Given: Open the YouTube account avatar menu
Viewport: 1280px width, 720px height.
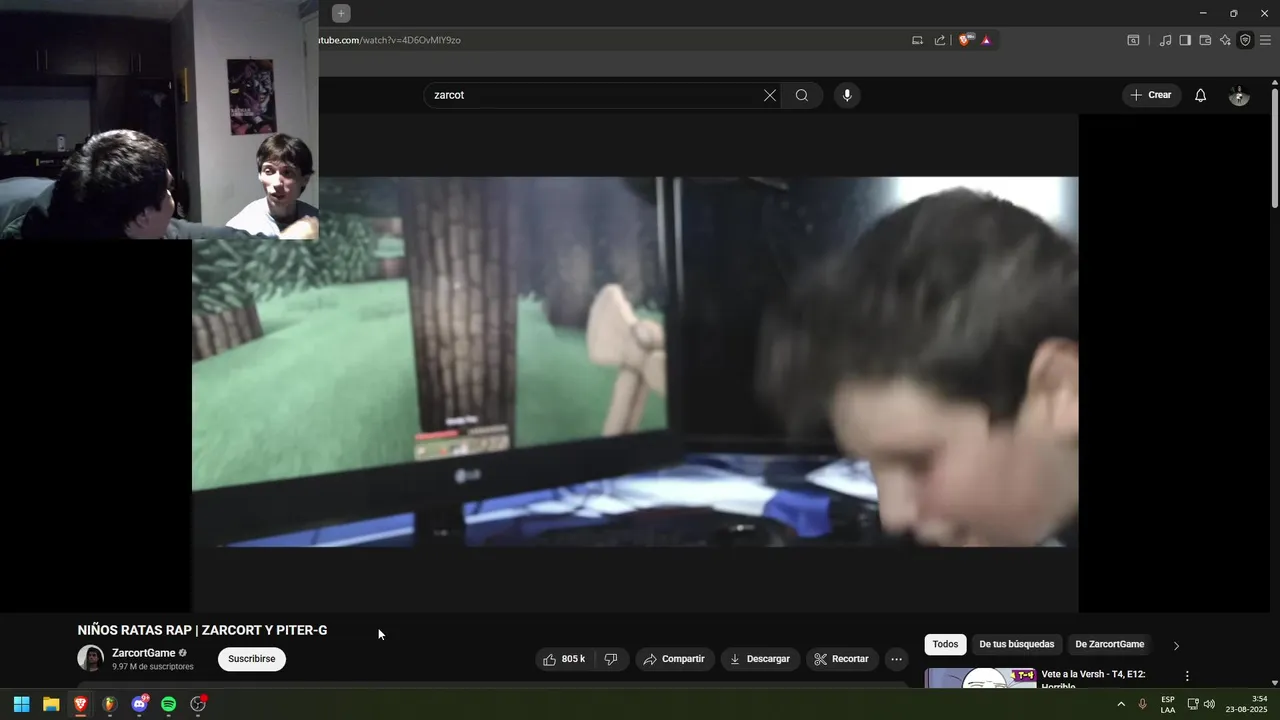Looking at the screenshot, I should tap(1239, 95).
